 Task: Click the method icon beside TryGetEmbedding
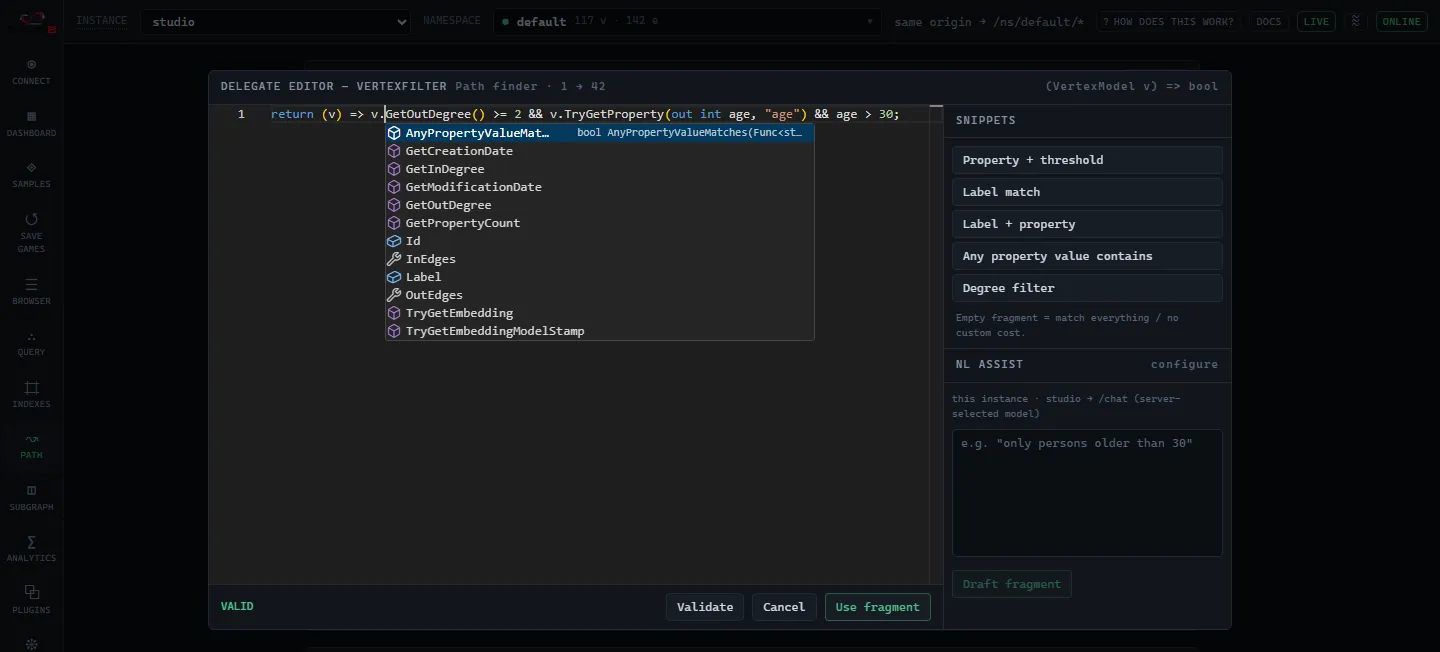tap(394, 313)
